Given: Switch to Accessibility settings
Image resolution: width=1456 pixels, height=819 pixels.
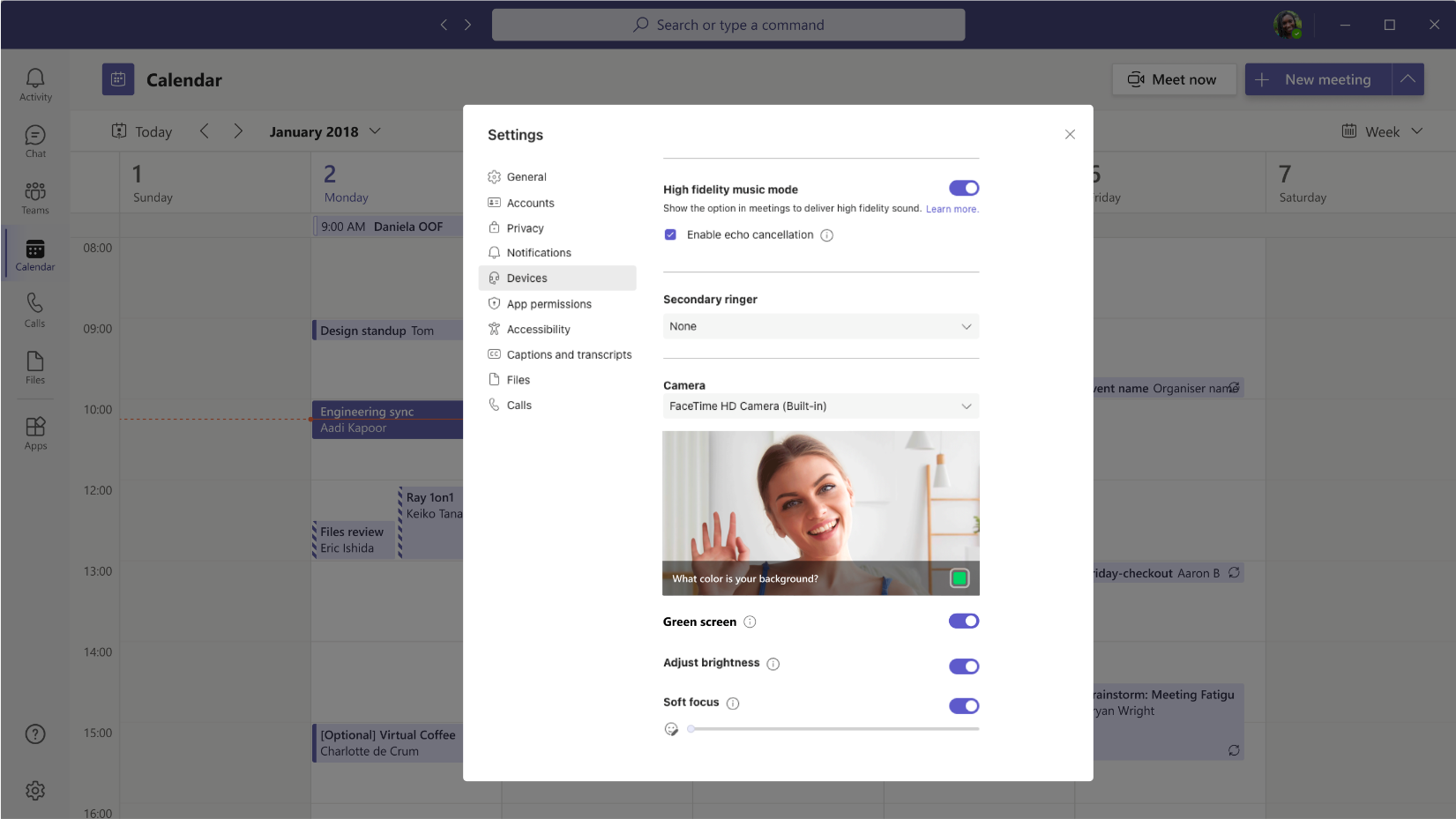Looking at the screenshot, I should (539, 329).
